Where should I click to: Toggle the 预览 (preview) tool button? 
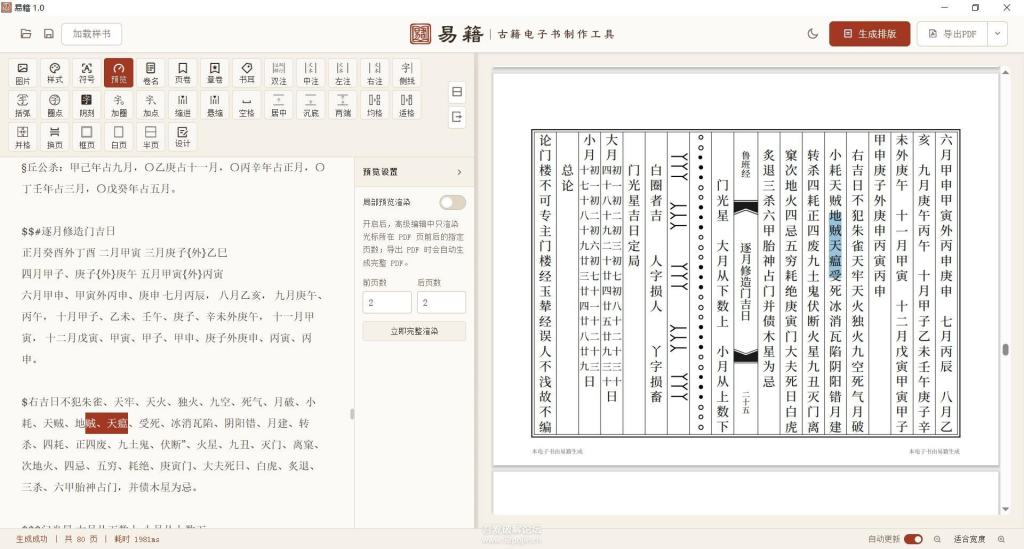point(119,72)
